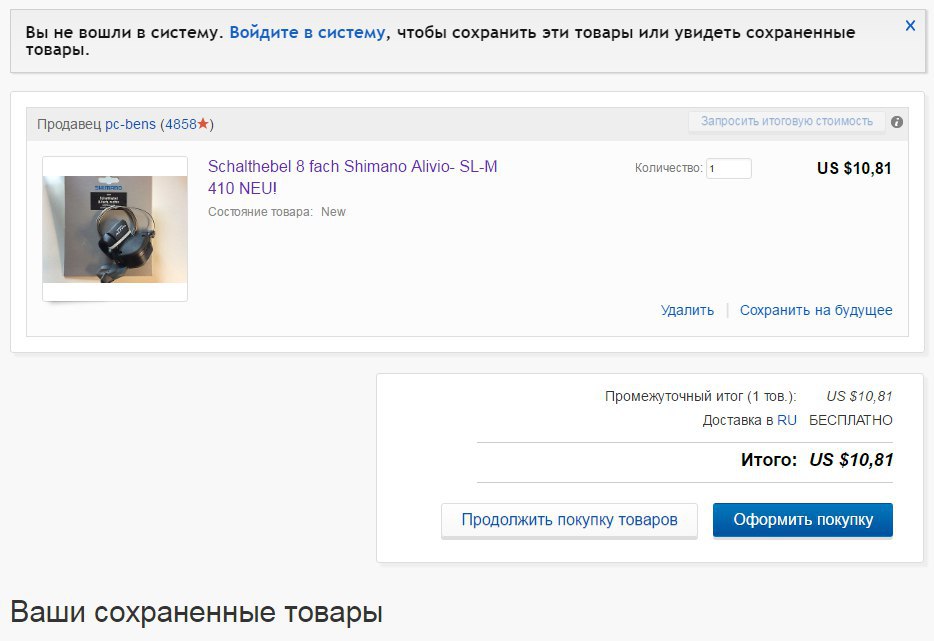
Task: Close the sign-in notification banner
Action: [910, 26]
